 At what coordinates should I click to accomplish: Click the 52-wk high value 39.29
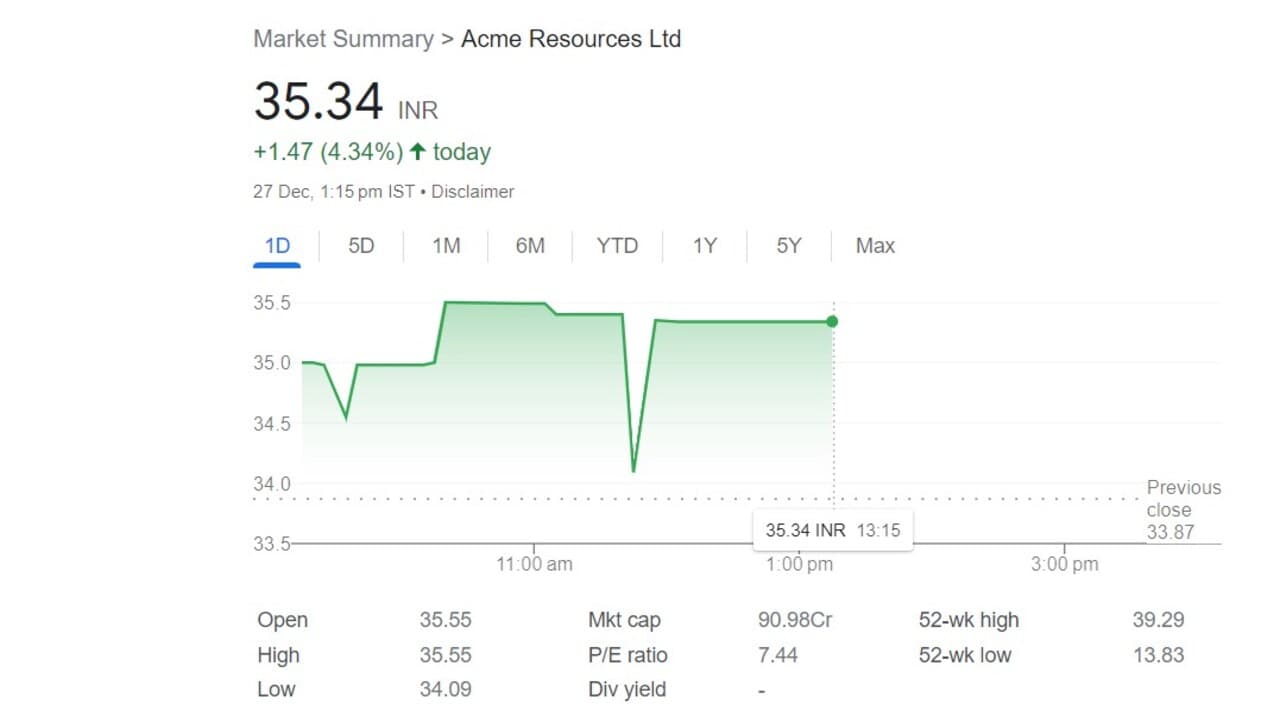pos(1158,620)
